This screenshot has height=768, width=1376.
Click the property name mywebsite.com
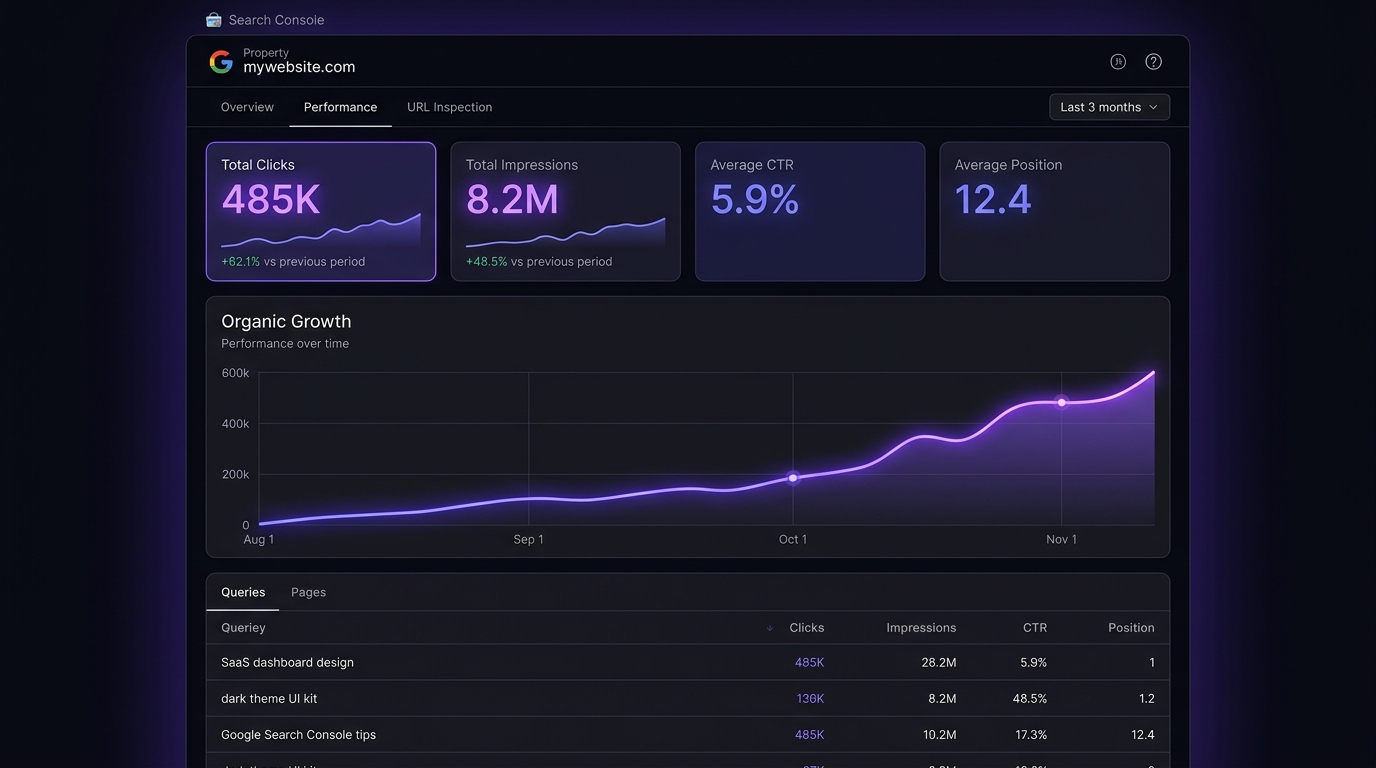299,67
